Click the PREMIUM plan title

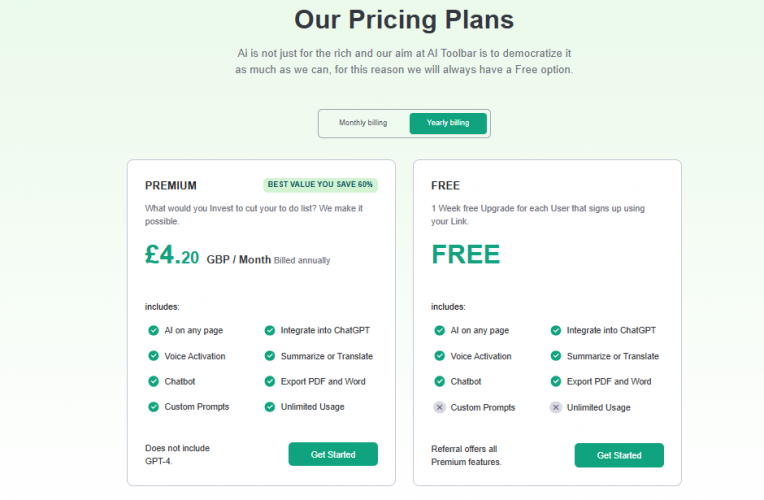coord(171,186)
